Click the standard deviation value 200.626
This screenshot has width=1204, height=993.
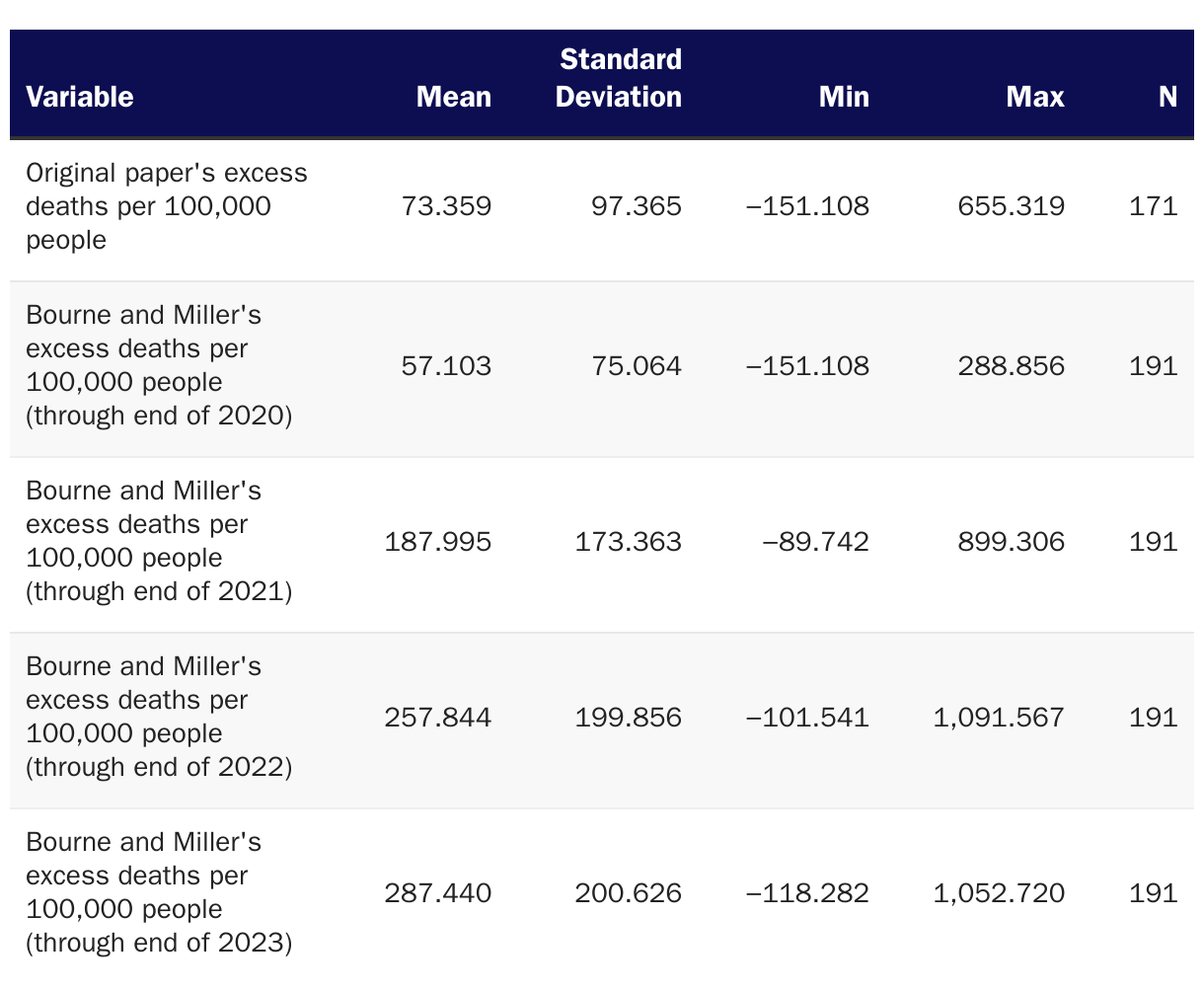(x=629, y=893)
